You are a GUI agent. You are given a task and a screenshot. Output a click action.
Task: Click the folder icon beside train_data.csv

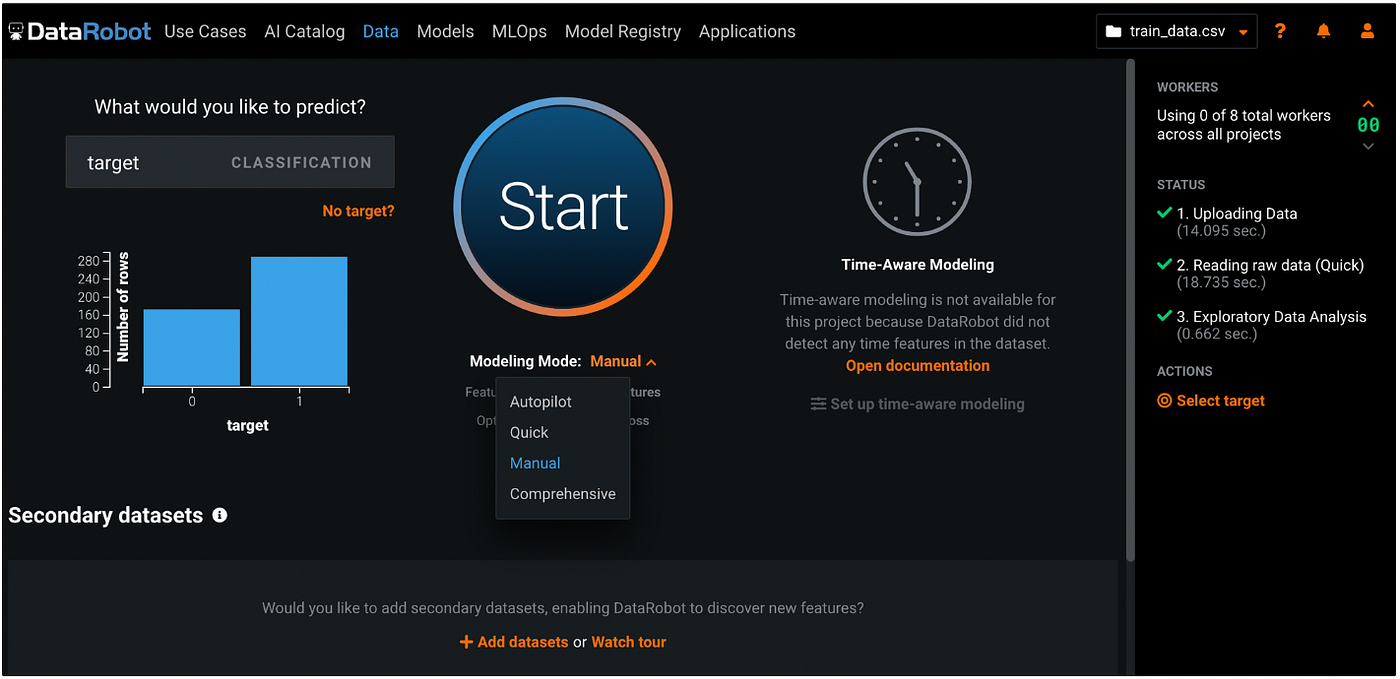(1113, 31)
